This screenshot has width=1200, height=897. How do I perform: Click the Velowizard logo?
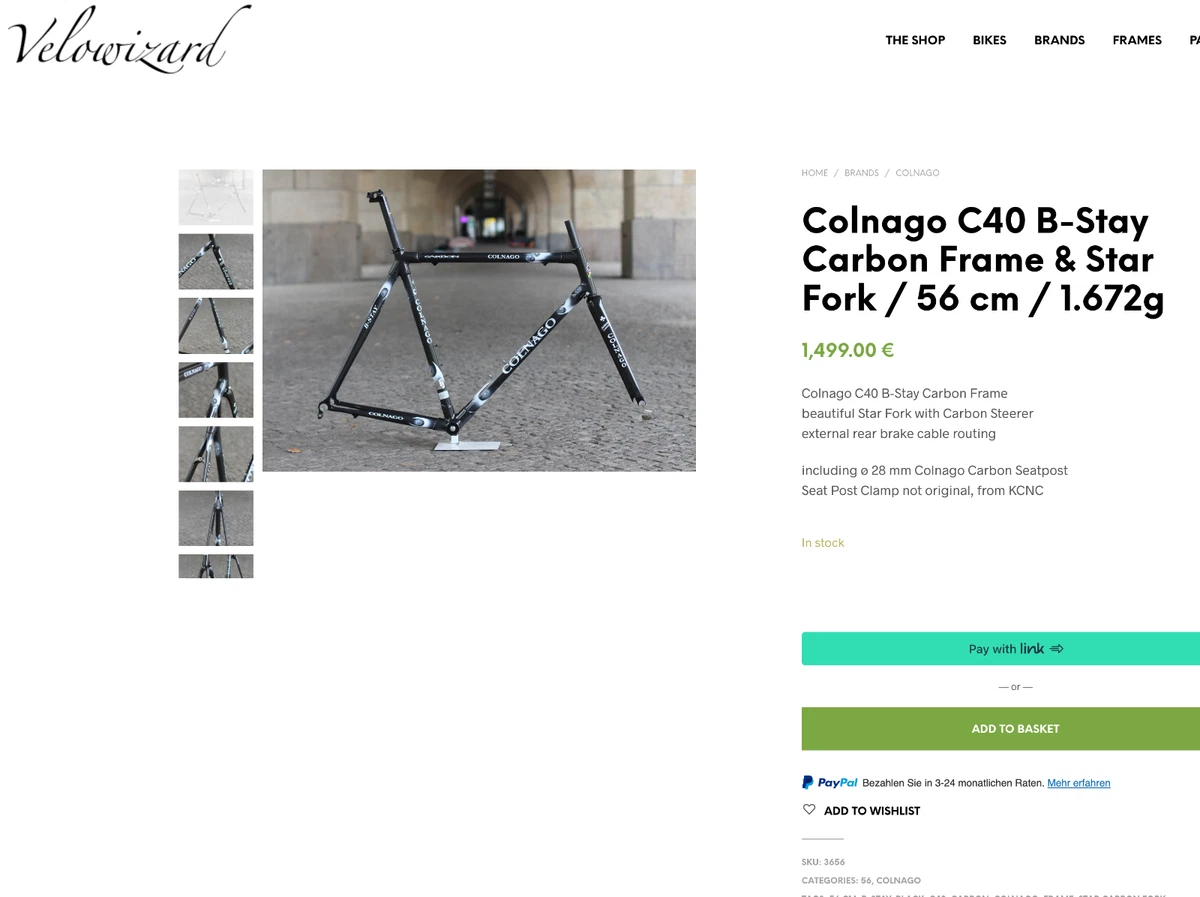(x=129, y=39)
